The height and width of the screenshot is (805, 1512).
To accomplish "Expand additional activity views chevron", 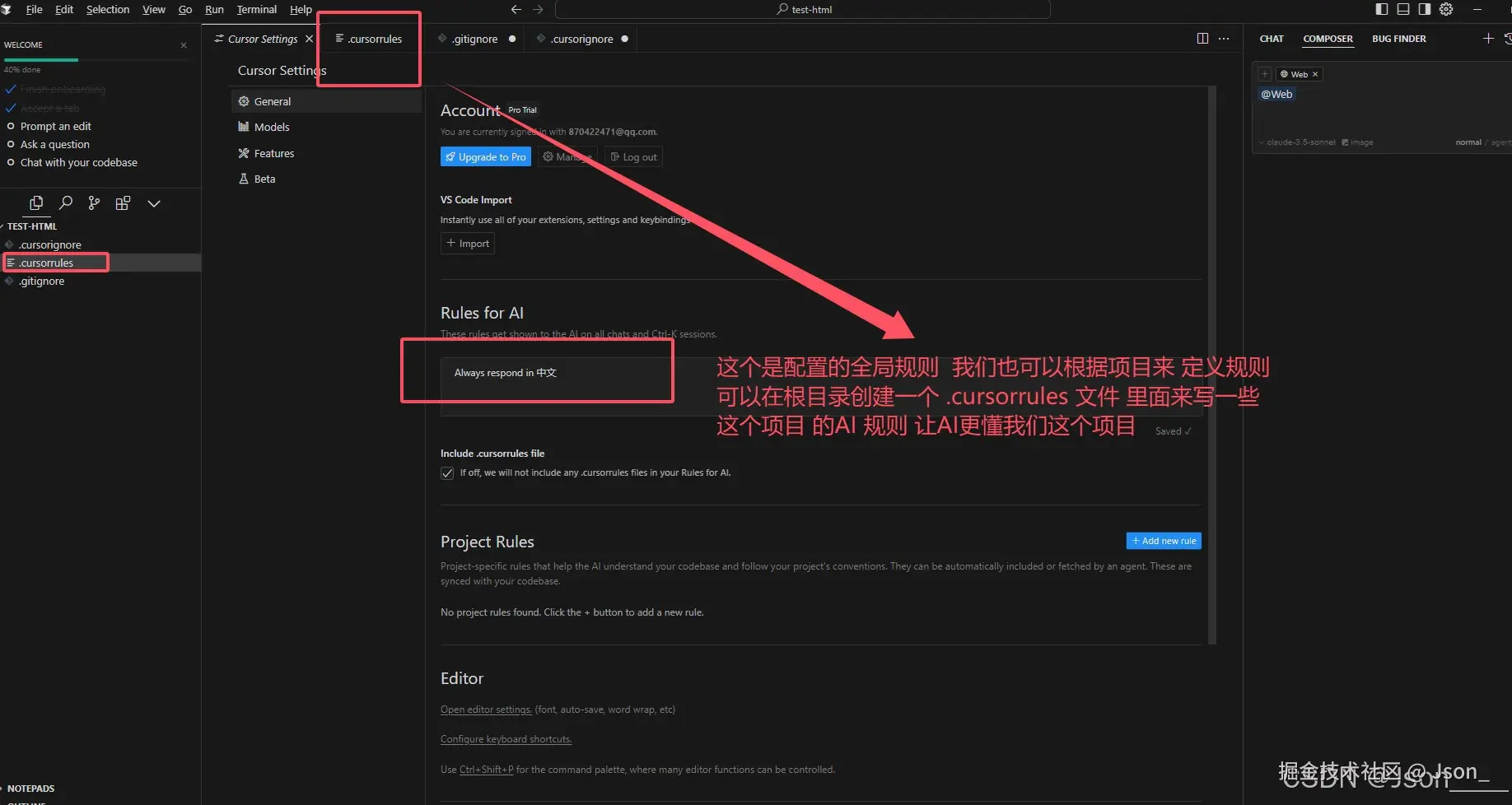I will coord(154,203).
